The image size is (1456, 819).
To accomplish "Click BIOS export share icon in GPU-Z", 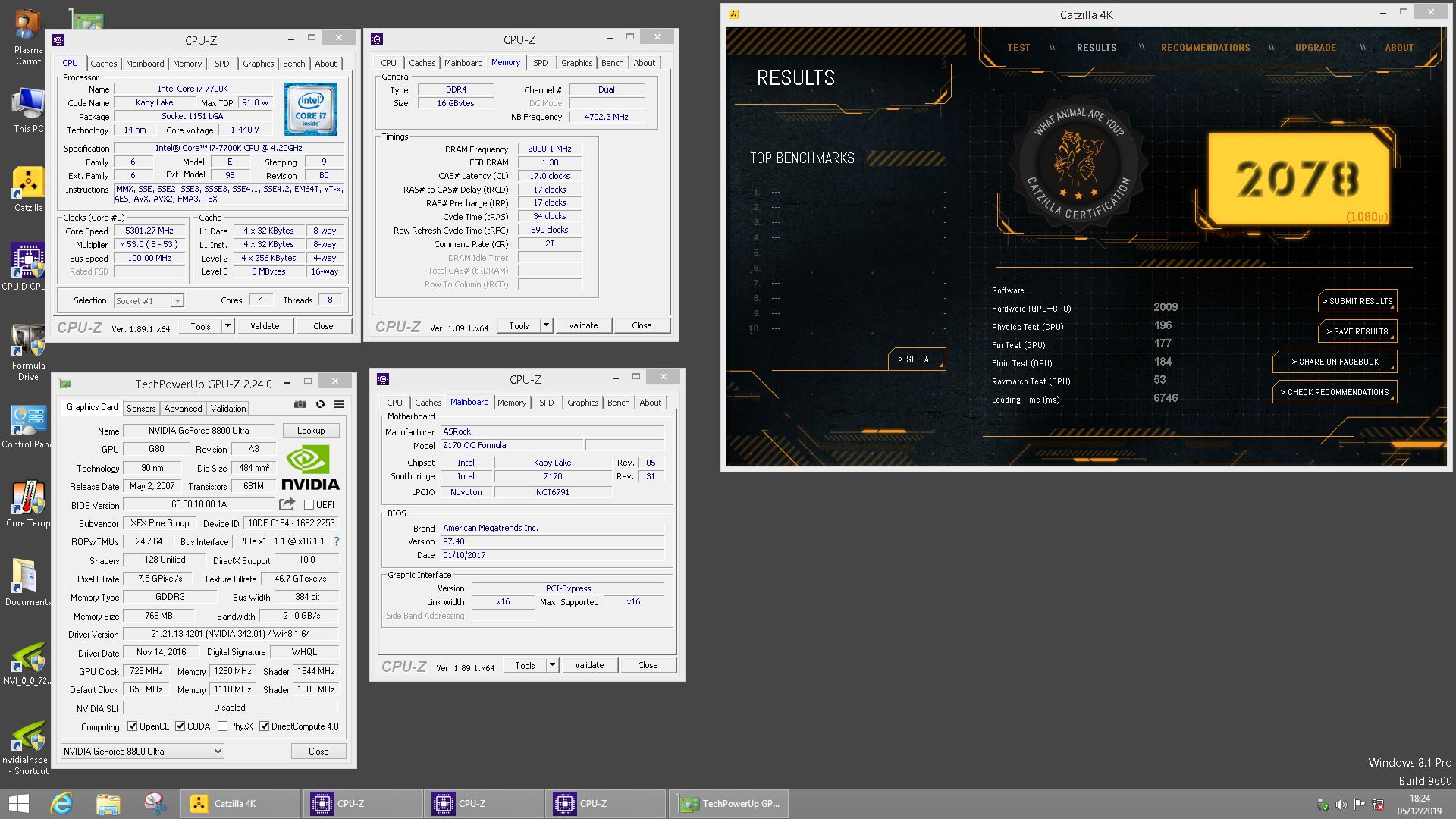I will point(287,504).
